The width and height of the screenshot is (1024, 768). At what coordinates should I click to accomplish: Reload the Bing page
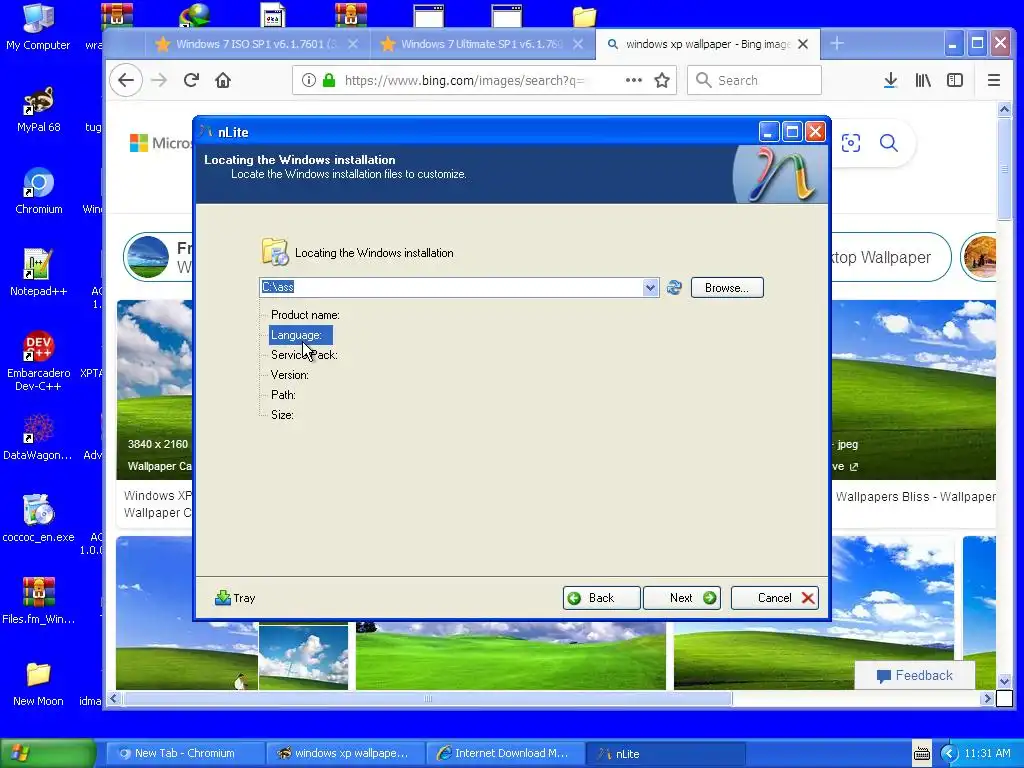pyautogui.click(x=191, y=80)
